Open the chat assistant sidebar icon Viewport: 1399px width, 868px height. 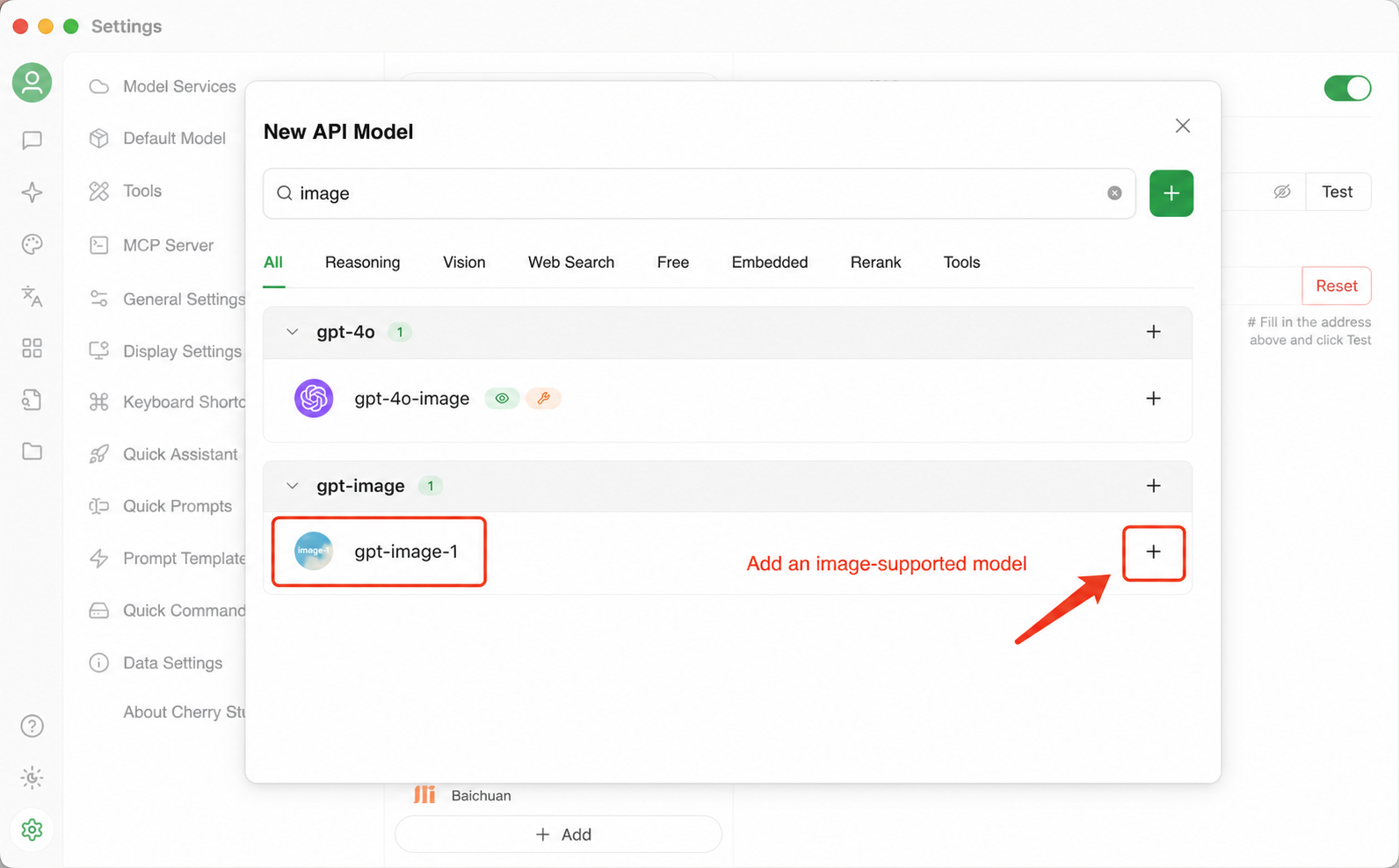tap(32, 140)
